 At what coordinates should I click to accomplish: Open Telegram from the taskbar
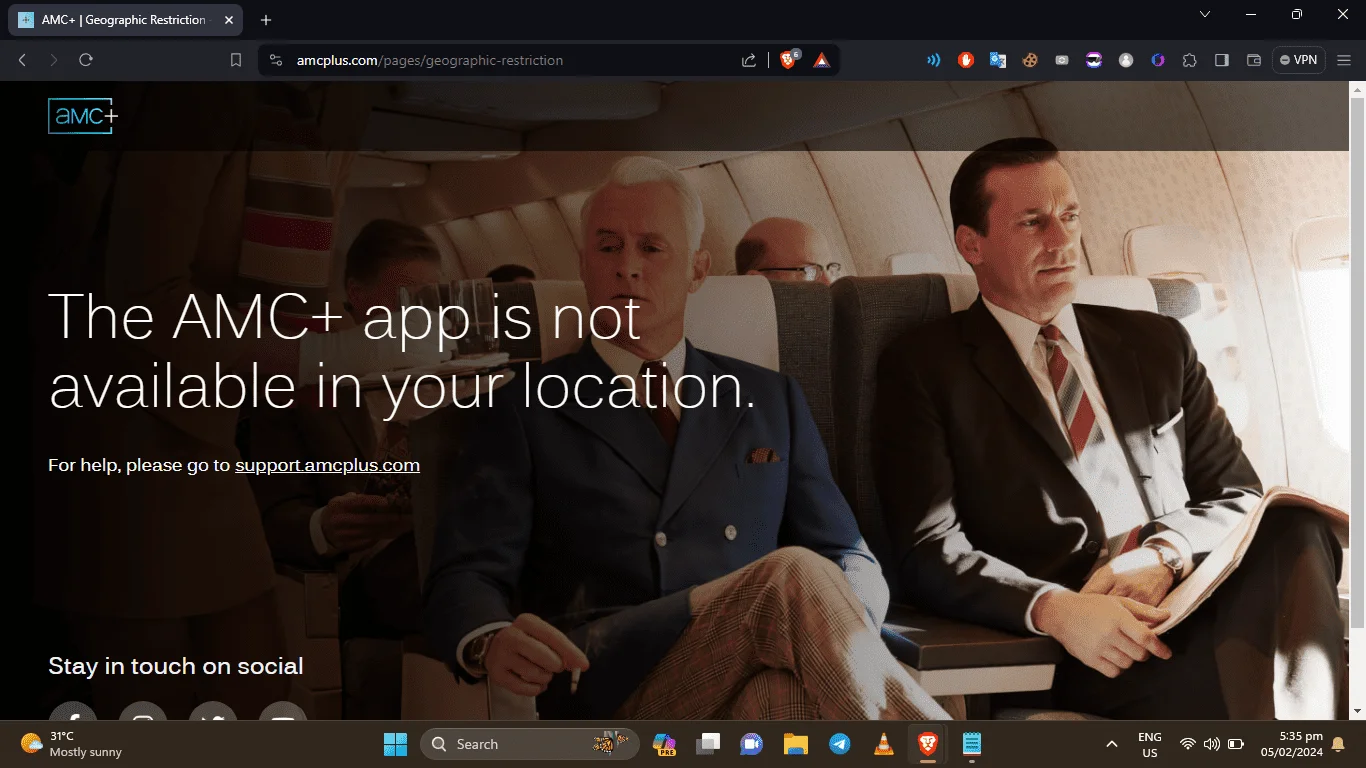839,744
